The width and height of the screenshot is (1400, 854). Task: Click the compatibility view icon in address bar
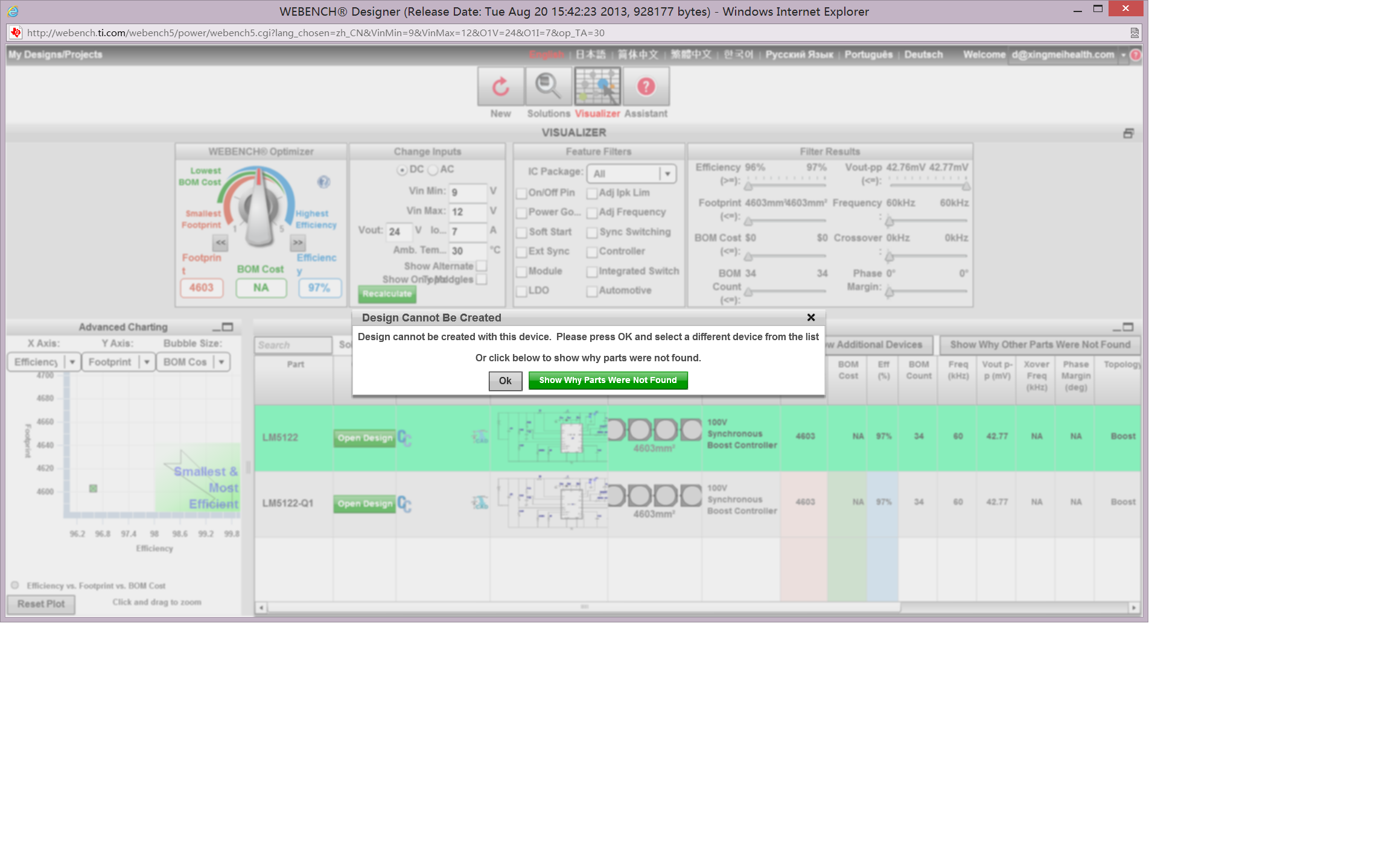1134,33
